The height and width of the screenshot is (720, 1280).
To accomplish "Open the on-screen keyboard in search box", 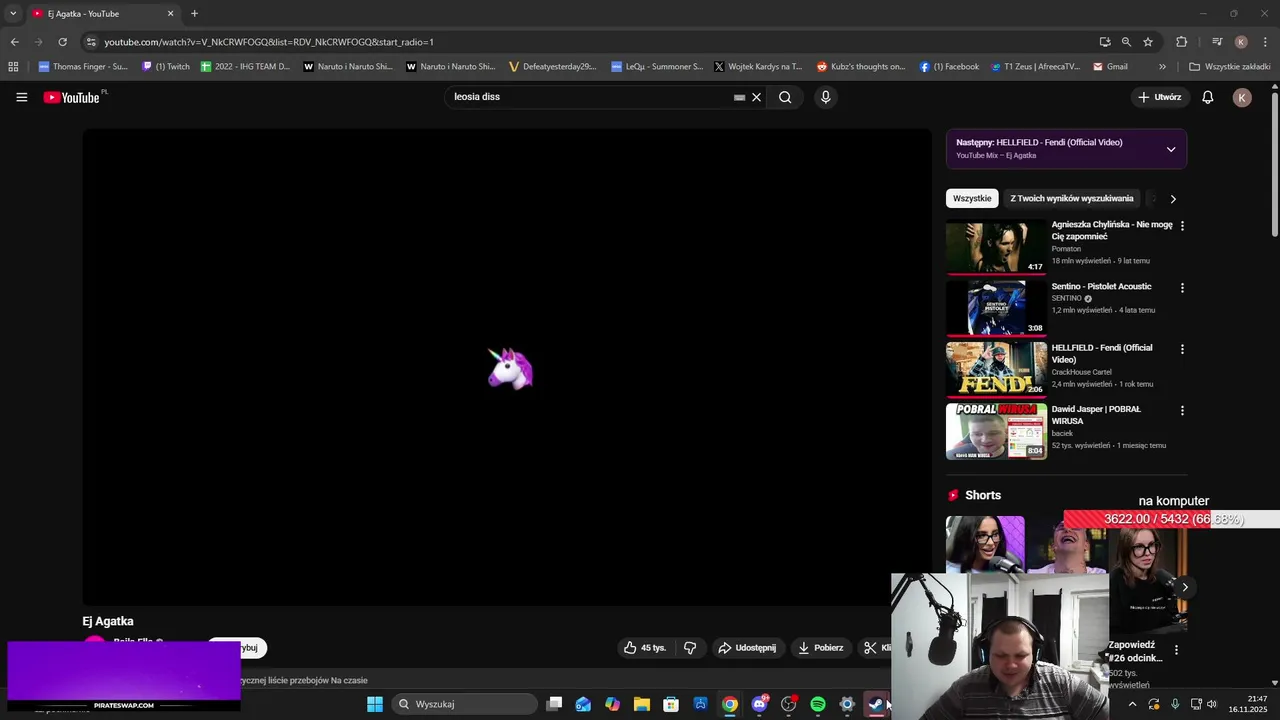I will coord(739,97).
